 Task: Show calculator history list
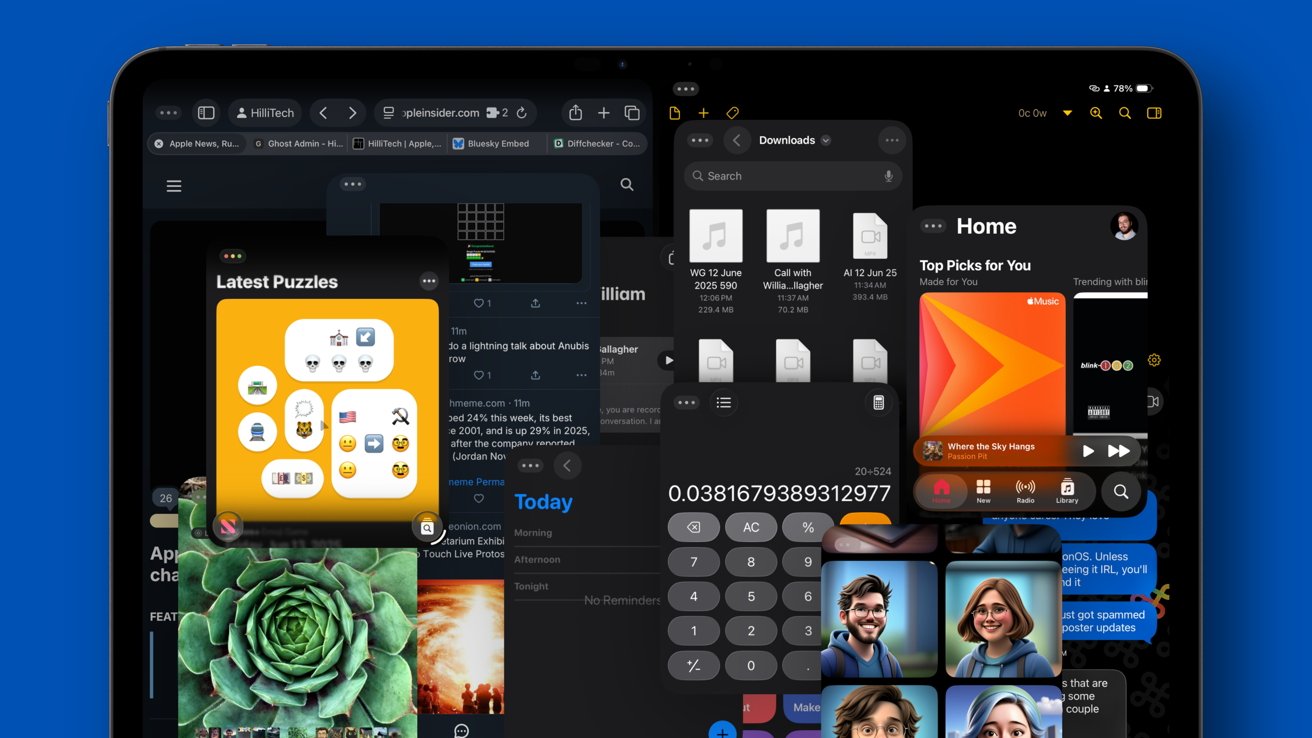point(724,402)
